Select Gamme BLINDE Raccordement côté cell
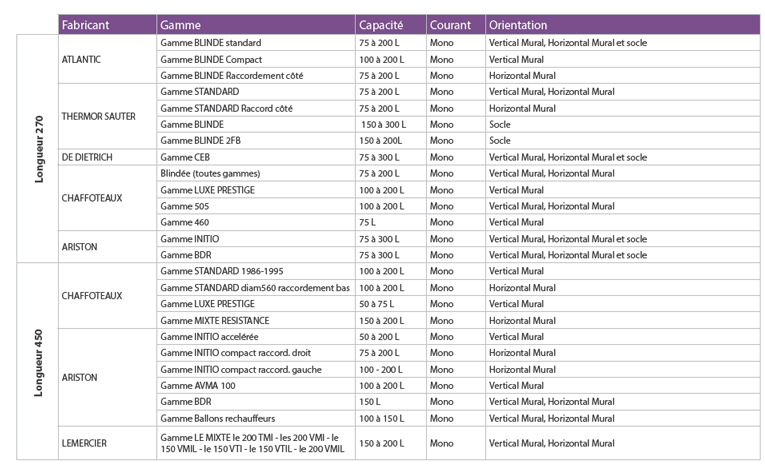Viewport: 765px width, 467px height. pos(256,76)
